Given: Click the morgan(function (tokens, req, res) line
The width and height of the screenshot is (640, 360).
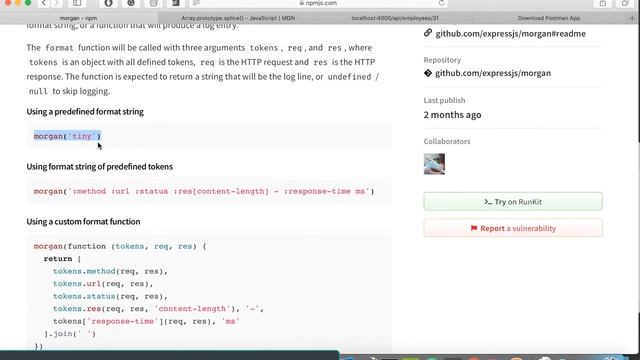Looking at the screenshot, I should (x=120, y=246).
